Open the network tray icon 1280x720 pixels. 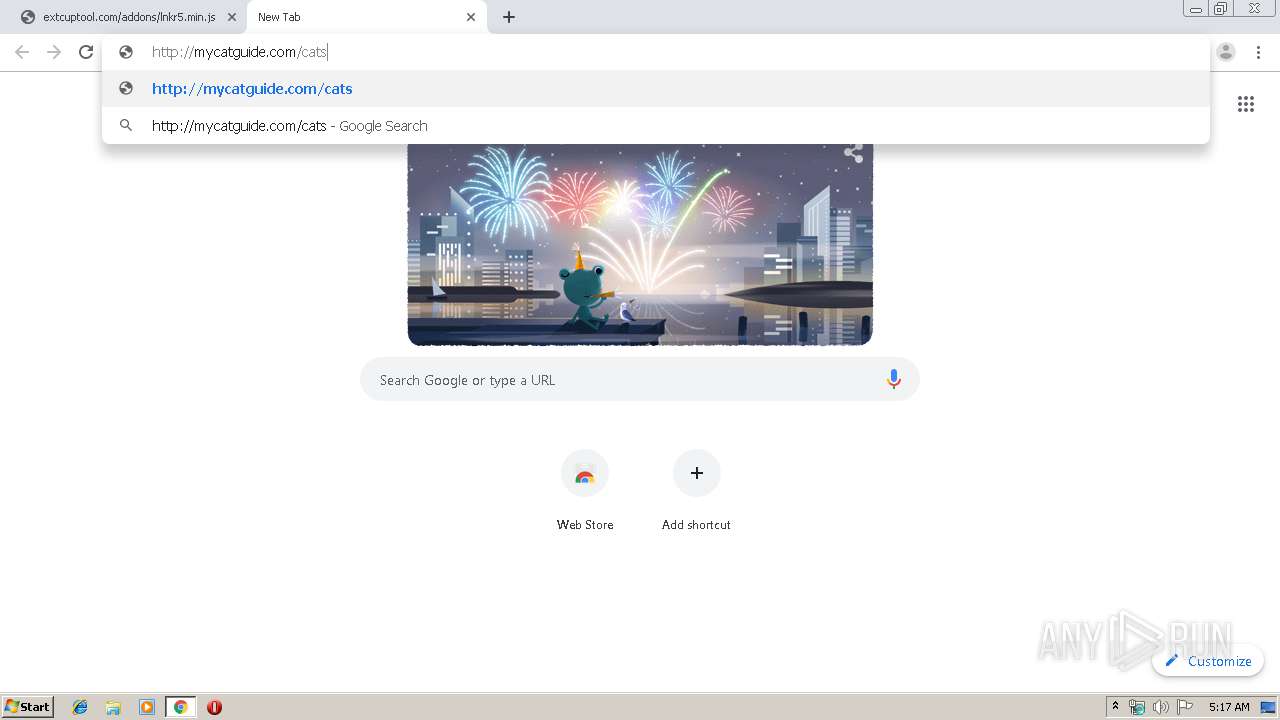pos(1137,707)
